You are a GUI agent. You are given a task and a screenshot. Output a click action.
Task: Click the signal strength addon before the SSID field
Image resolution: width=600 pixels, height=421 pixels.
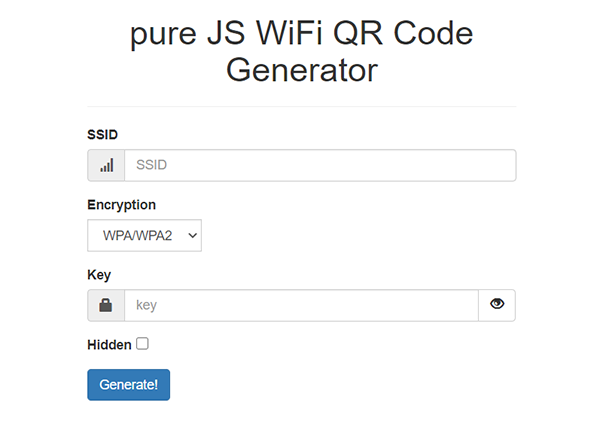[x=106, y=165]
